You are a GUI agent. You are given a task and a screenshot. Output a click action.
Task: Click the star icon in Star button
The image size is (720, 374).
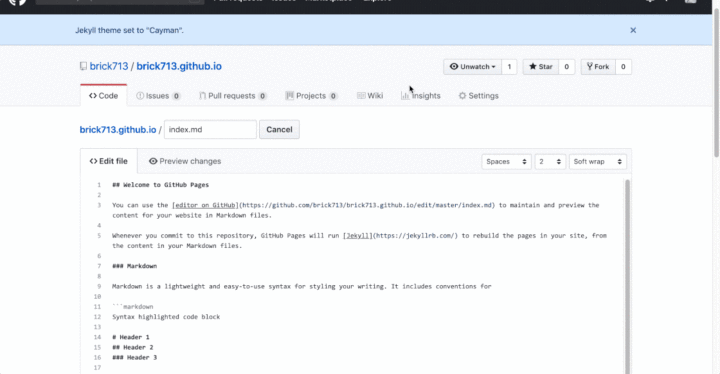[x=533, y=67]
